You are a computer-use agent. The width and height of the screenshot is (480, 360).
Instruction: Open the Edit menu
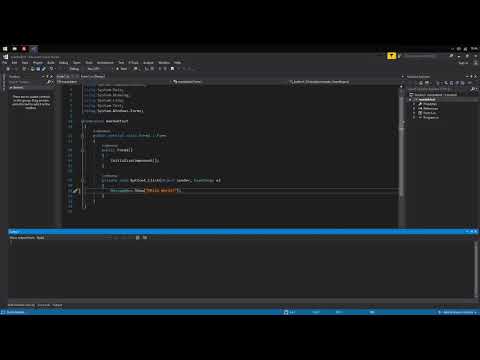tap(15, 63)
